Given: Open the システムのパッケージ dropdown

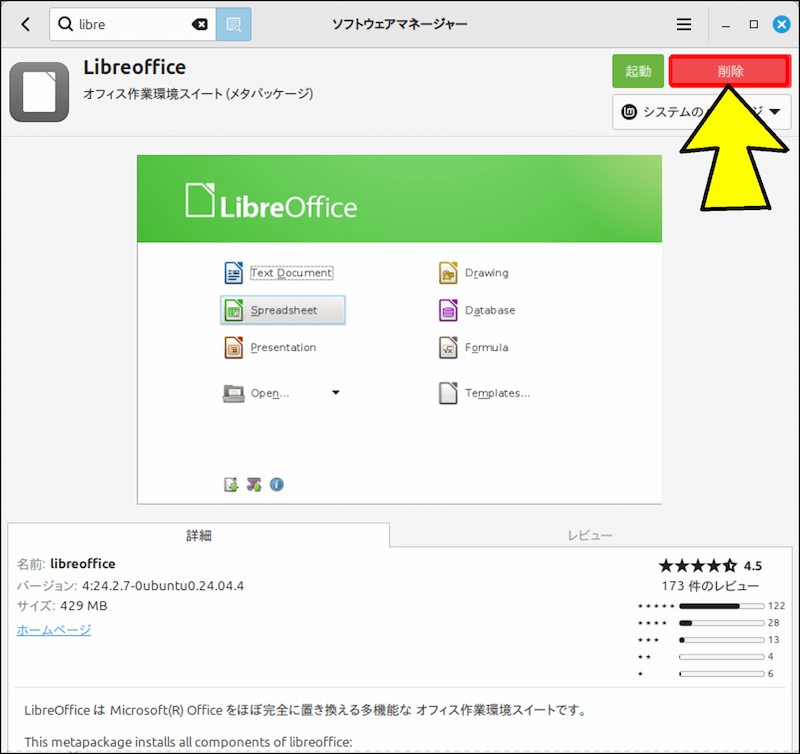Looking at the screenshot, I should [x=700, y=112].
